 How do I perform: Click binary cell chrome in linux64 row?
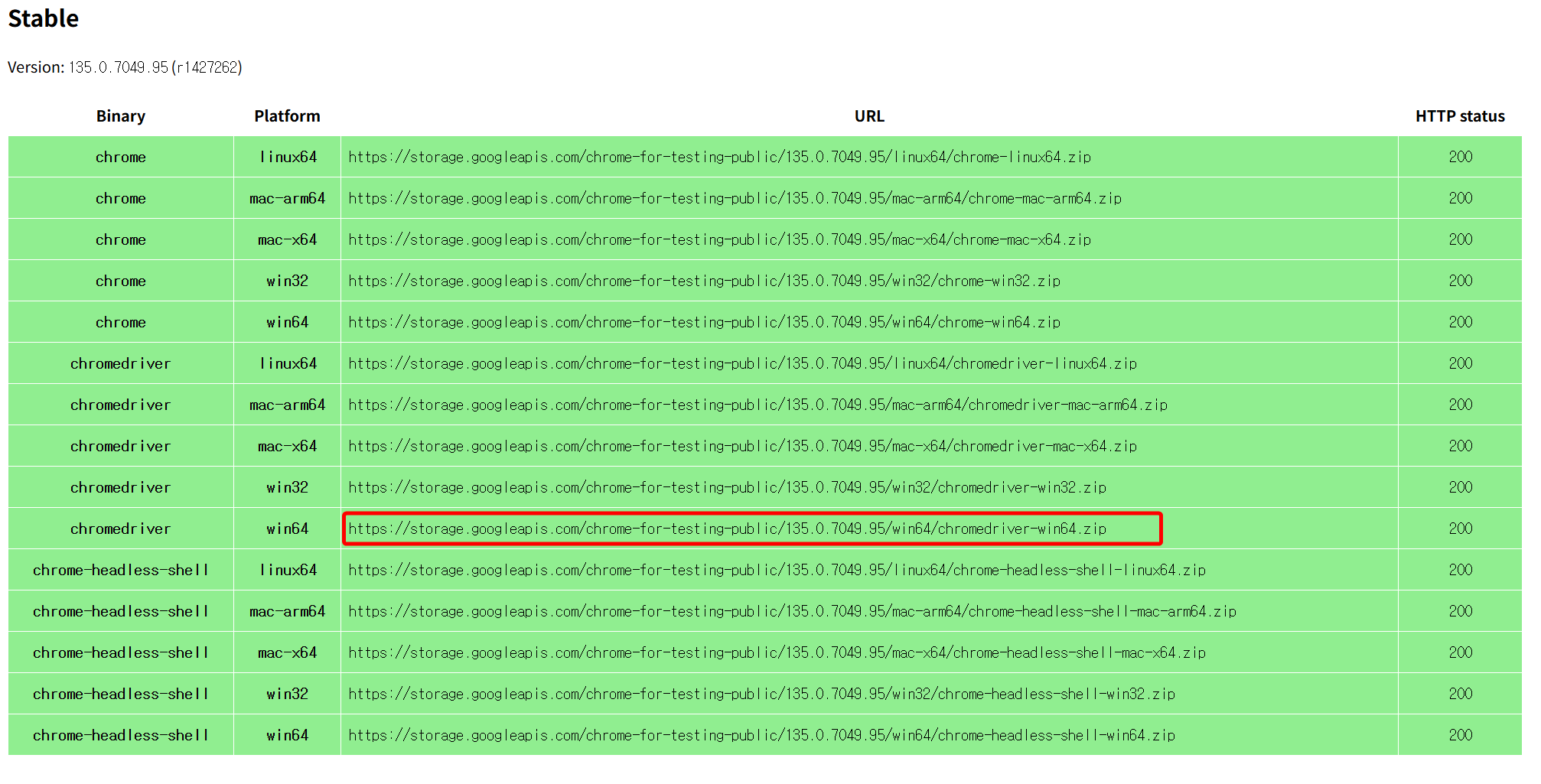click(121, 157)
